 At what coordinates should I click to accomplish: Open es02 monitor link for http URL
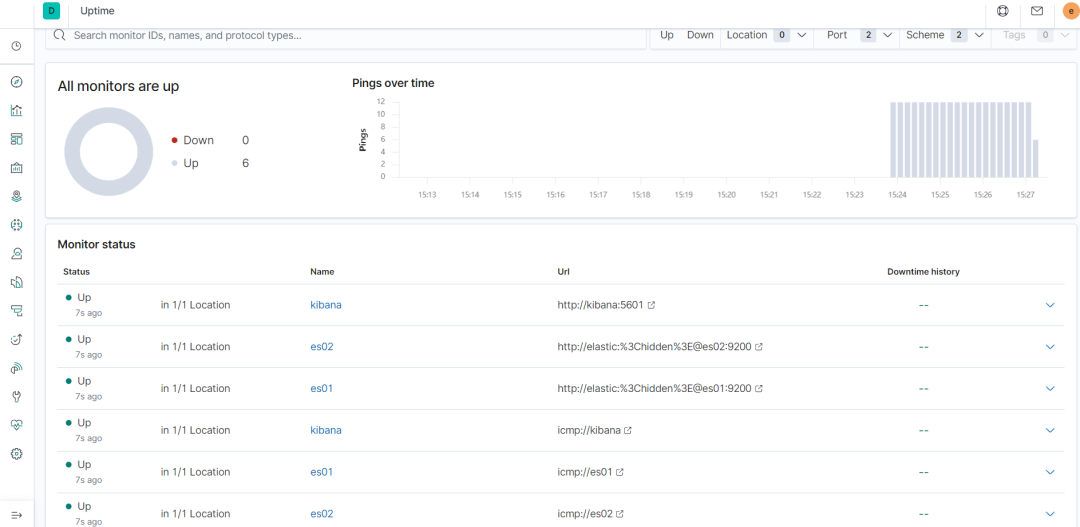tap(322, 347)
